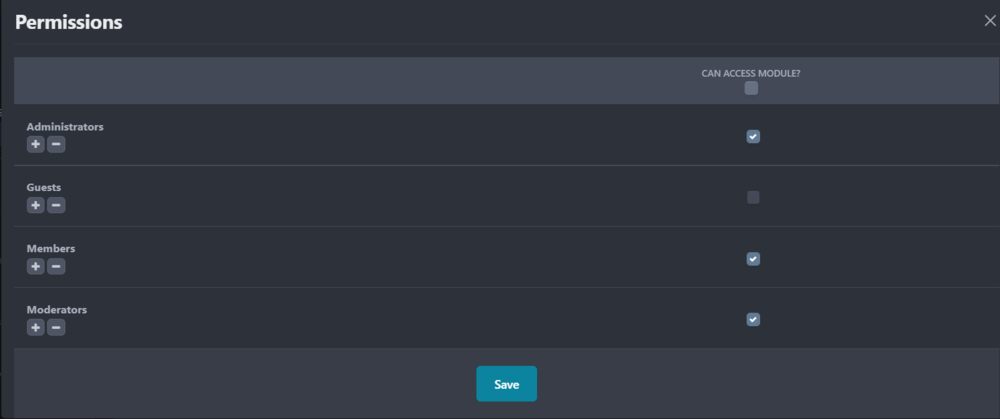This screenshot has height=419, width=1000.
Task: Uncheck module access for Administrators
Action: click(753, 137)
